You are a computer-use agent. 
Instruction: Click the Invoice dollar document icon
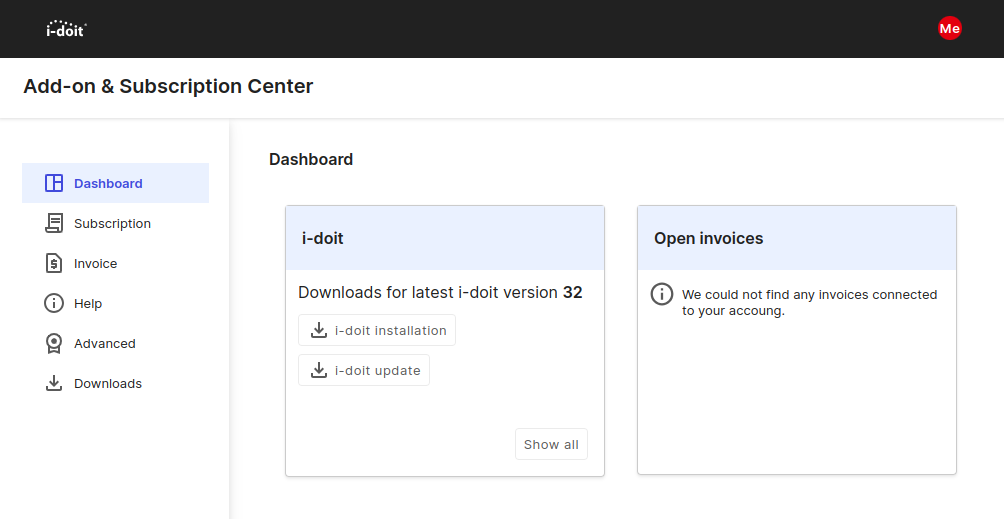tap(54, 263)
